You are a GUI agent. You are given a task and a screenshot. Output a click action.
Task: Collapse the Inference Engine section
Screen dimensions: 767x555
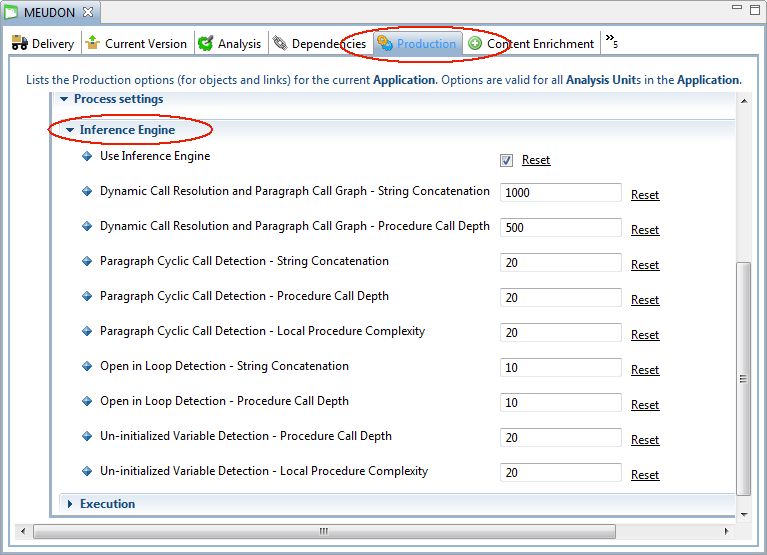point(70,130)
